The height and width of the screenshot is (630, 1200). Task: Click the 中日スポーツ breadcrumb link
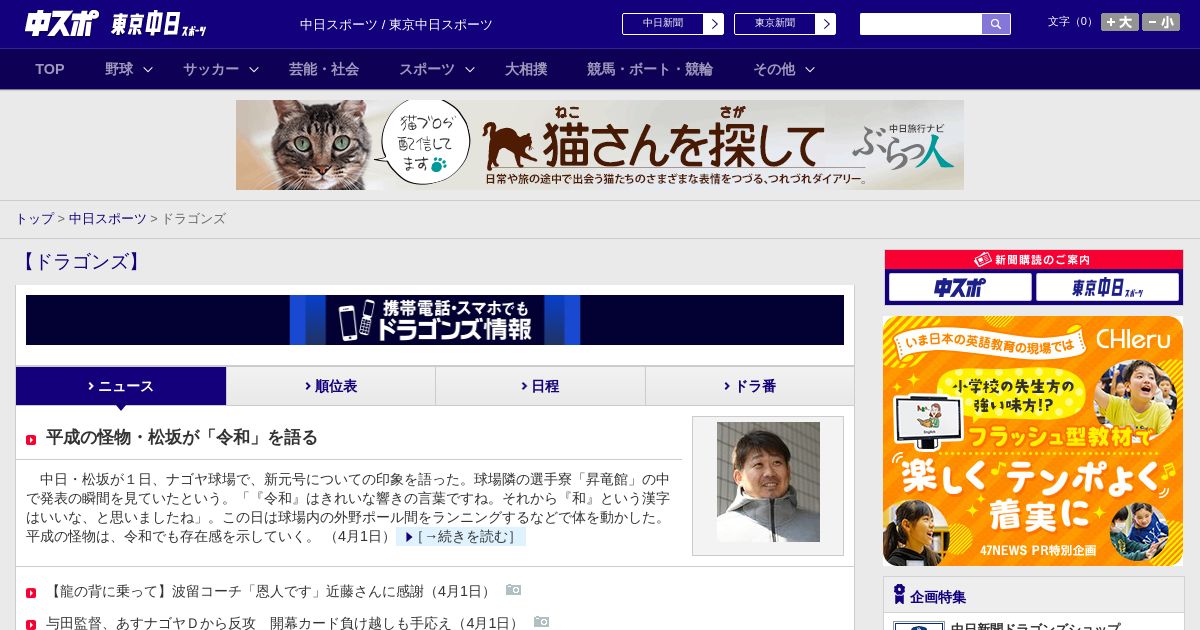107,218
